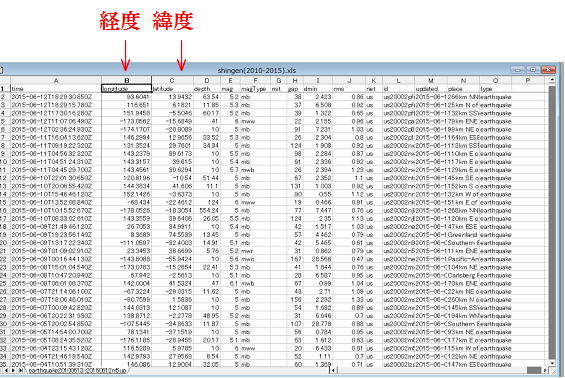The width and height of the screenshot is (565, 378).
Task: Select the column C header
Action: (172, 81)
